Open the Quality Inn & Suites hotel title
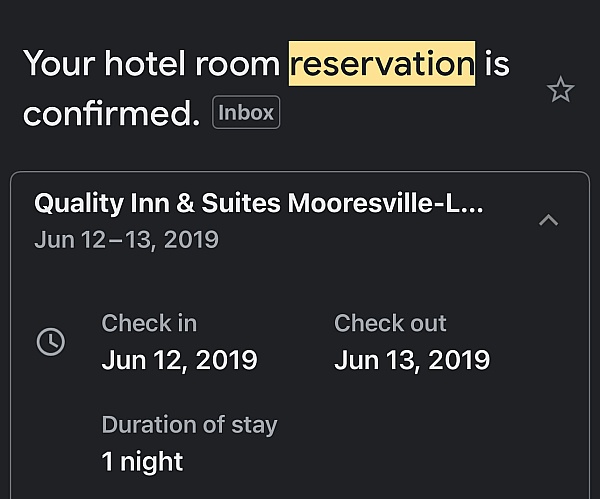 coord(259,203)
